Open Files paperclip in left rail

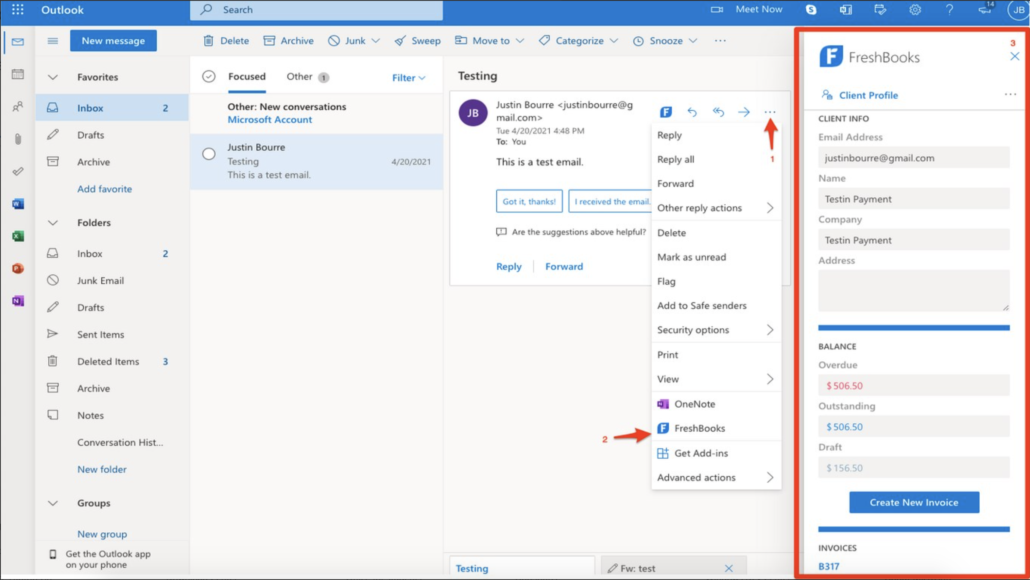point(18,139)
